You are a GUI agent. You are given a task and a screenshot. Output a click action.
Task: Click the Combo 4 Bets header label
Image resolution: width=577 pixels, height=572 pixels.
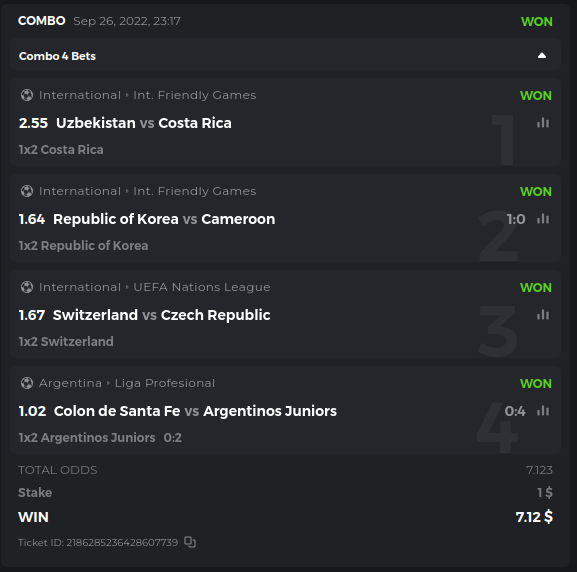(57, 56)
